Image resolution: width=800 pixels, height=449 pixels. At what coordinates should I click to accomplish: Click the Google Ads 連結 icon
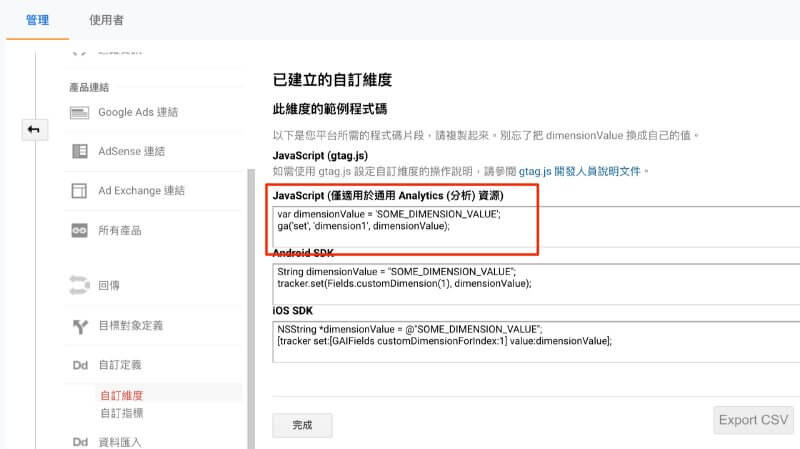(79, 112)
